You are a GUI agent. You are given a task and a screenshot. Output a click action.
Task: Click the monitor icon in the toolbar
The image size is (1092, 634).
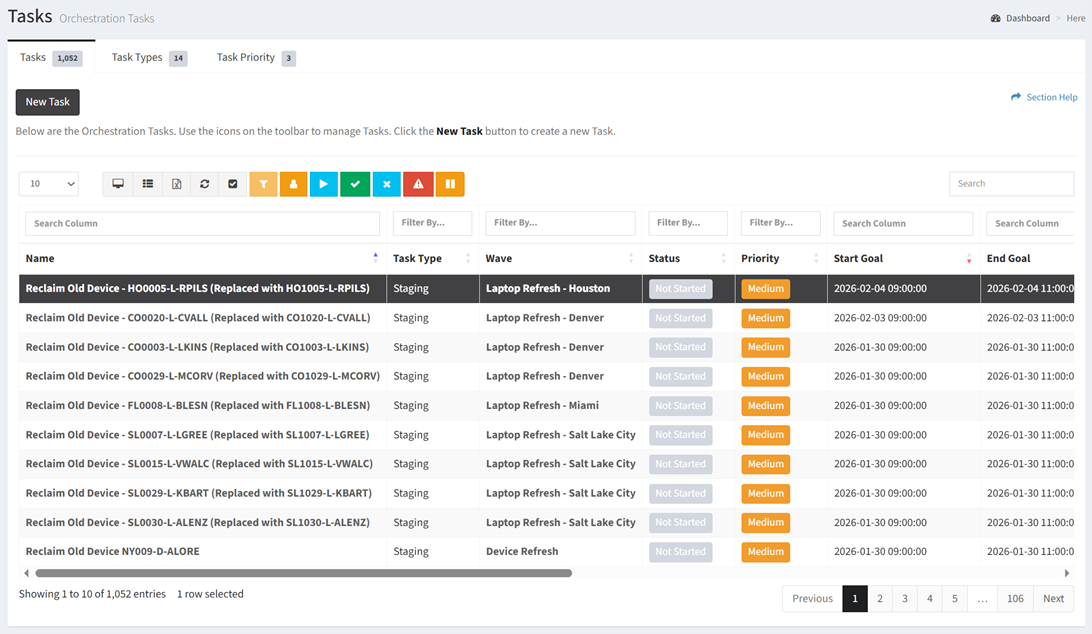118,184
